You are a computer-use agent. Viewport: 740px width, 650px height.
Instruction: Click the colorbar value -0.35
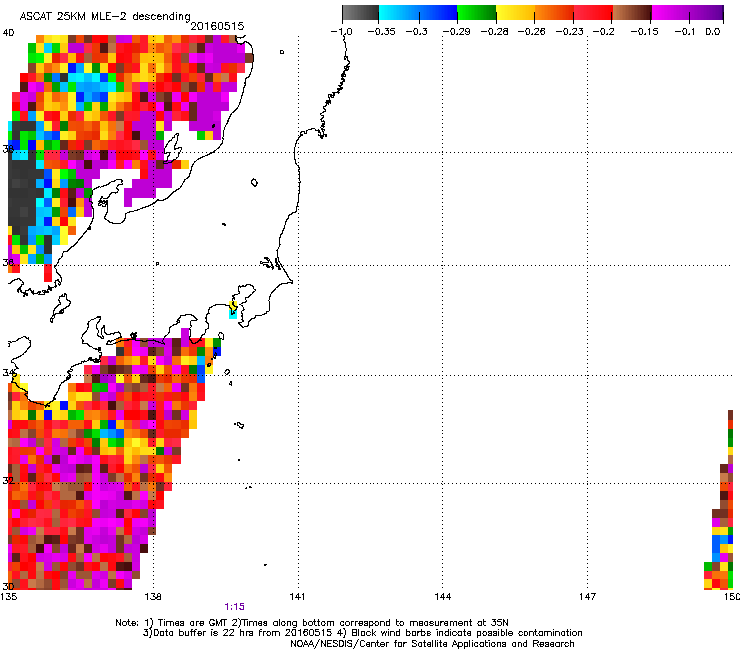pos(381,32)
